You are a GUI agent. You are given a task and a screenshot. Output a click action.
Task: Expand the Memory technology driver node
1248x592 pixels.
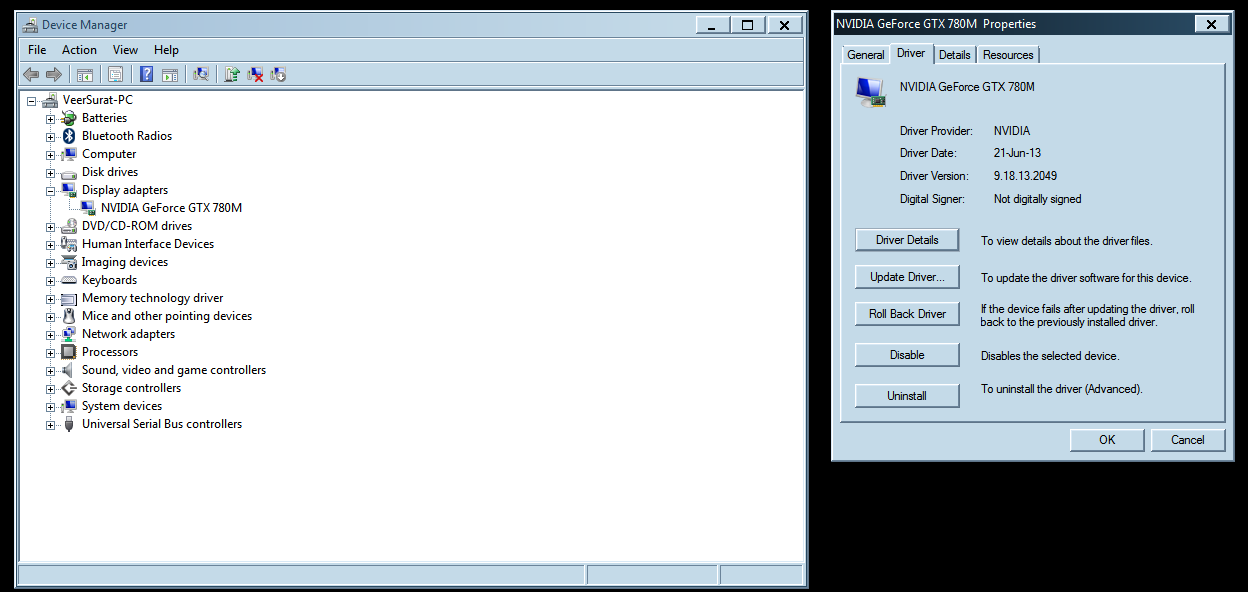tap(50, 299)
